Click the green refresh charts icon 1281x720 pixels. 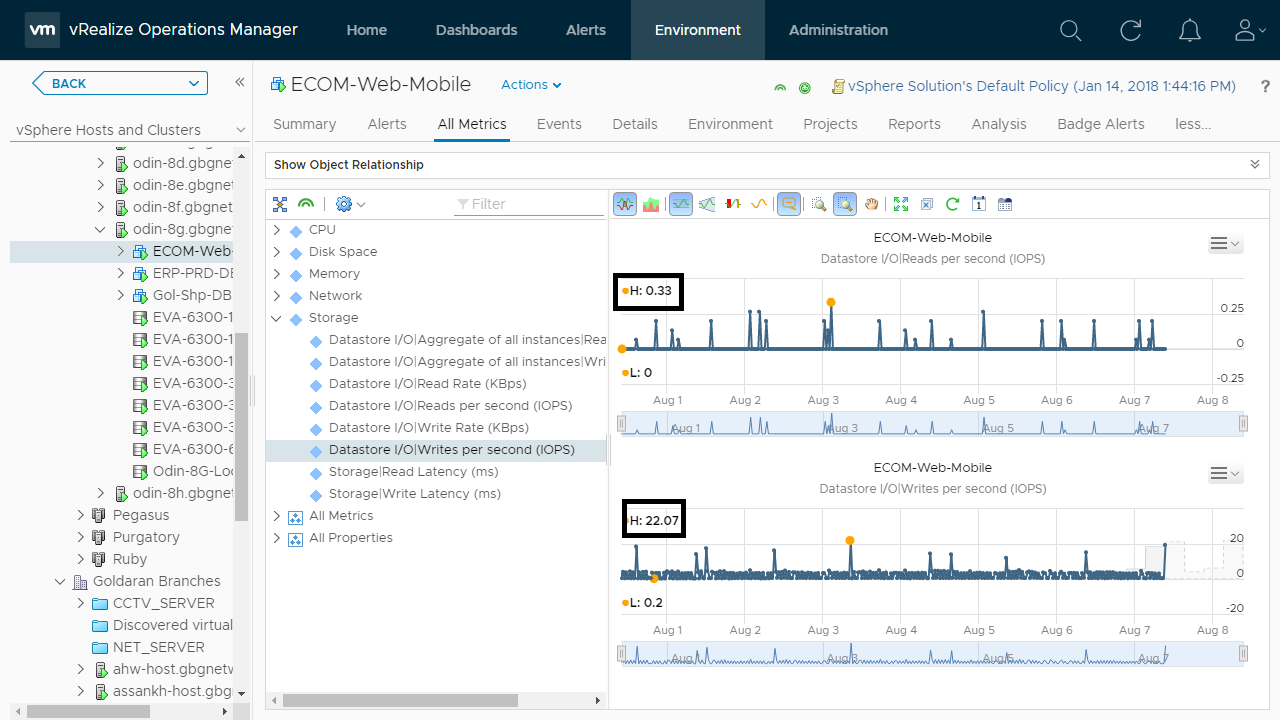click(x=952, y=204)
